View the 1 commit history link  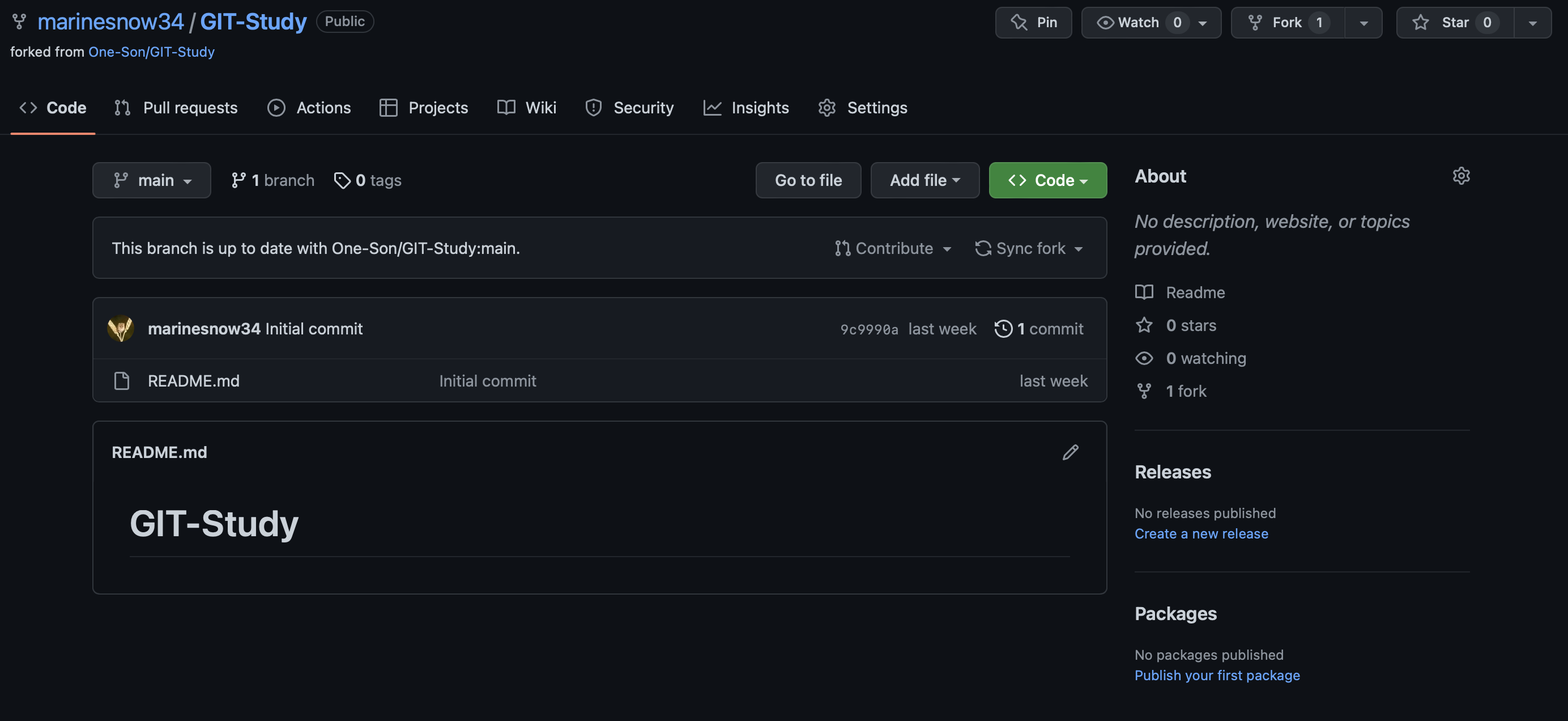click(x=1038, y=329)
